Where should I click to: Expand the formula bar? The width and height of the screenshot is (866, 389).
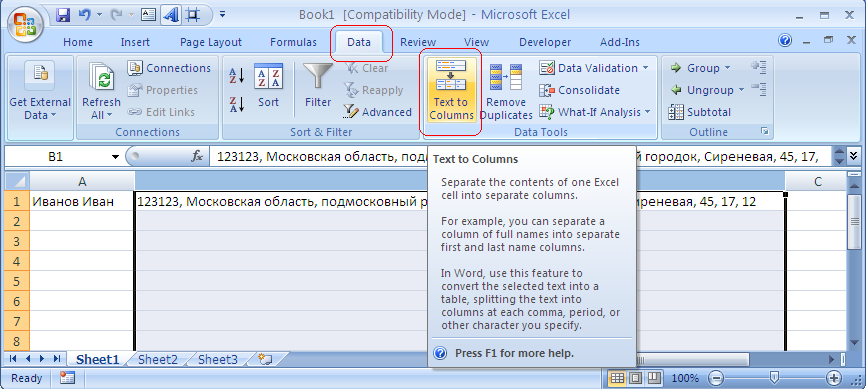click(854, 156)
